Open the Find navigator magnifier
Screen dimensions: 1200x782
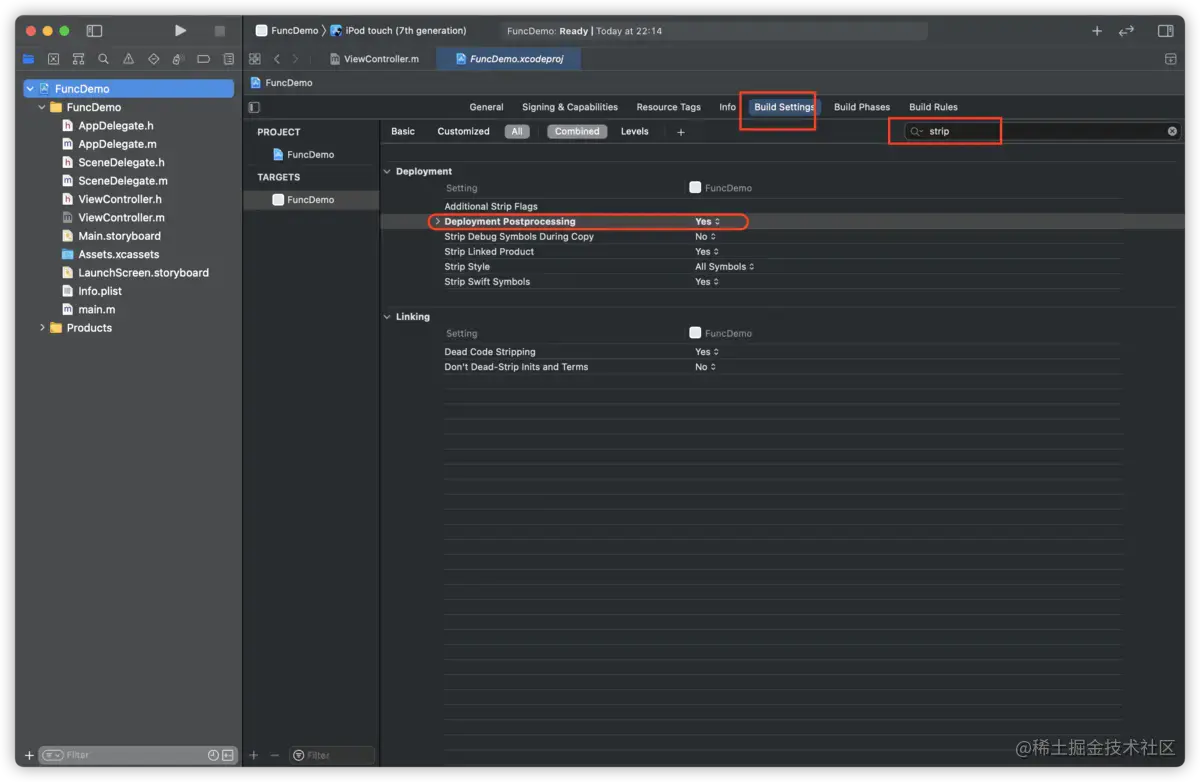tap(103, 59)
